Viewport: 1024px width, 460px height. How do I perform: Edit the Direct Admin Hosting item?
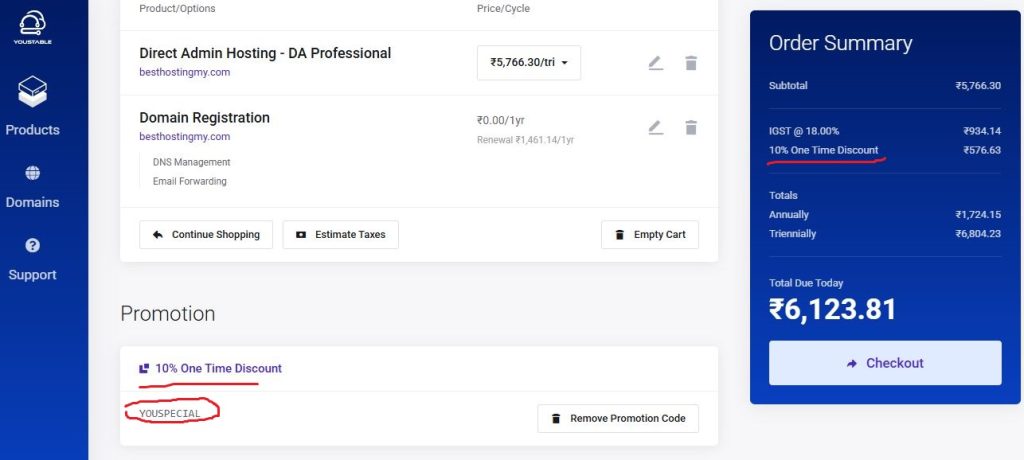pyautogui.click(x=656, y=63)
